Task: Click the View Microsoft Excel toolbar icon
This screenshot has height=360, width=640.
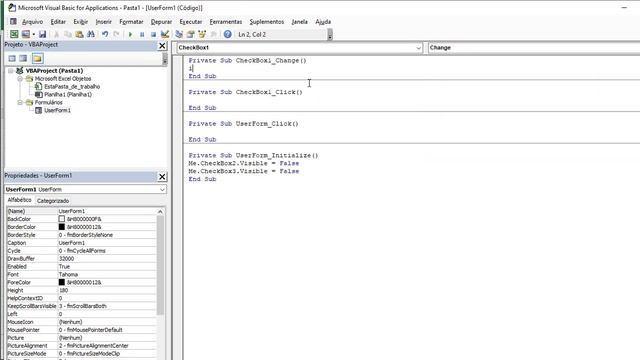Action: point(14,34)
